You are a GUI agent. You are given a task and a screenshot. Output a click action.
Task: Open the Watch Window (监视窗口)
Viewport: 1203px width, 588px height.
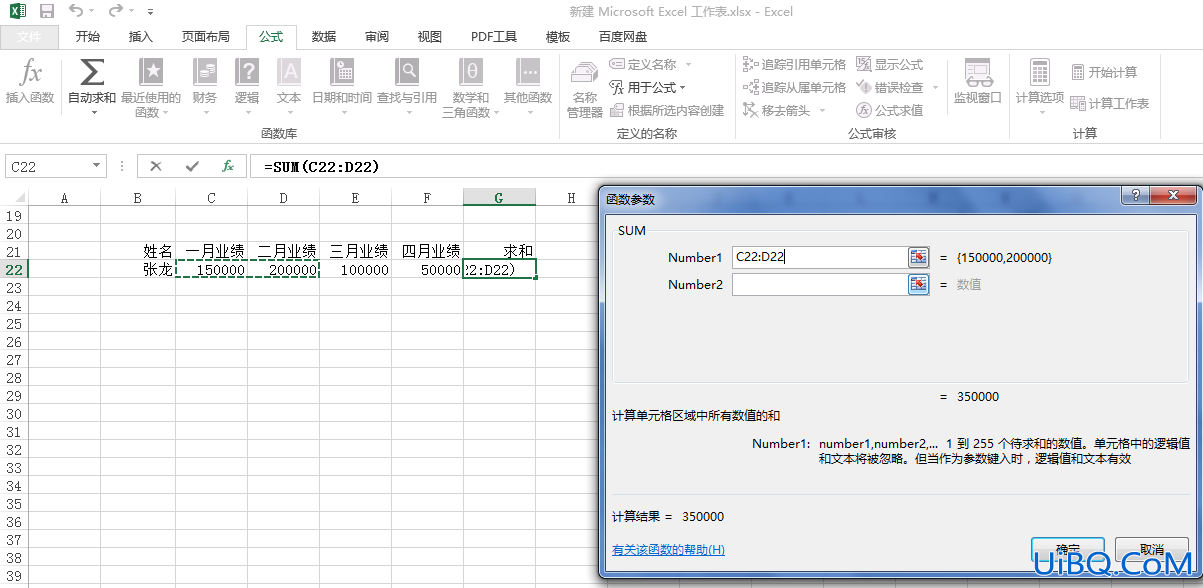977,83
